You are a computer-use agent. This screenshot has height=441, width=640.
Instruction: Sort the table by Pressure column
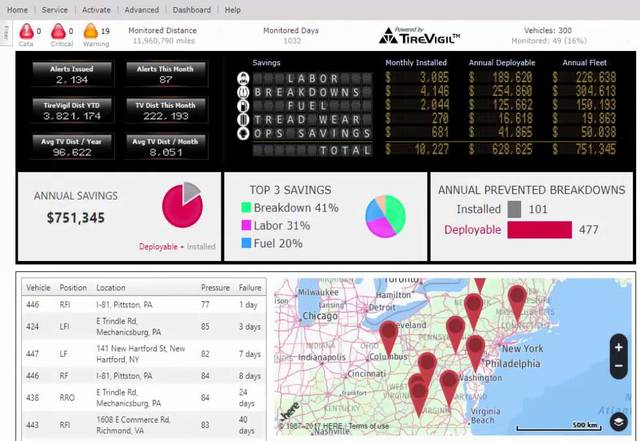215,287
